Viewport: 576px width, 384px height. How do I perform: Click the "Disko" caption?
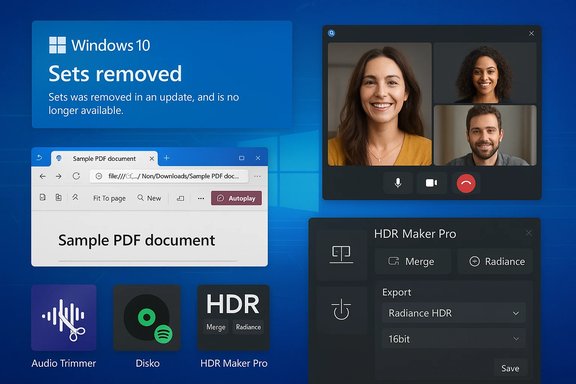click(147, 363)
